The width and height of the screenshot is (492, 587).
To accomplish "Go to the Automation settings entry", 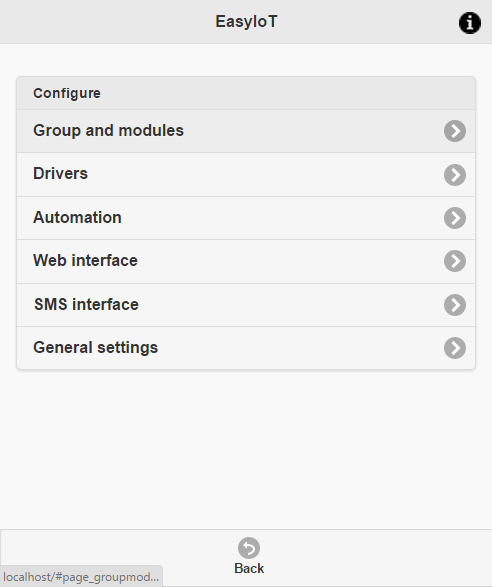I will pos(246,218).
